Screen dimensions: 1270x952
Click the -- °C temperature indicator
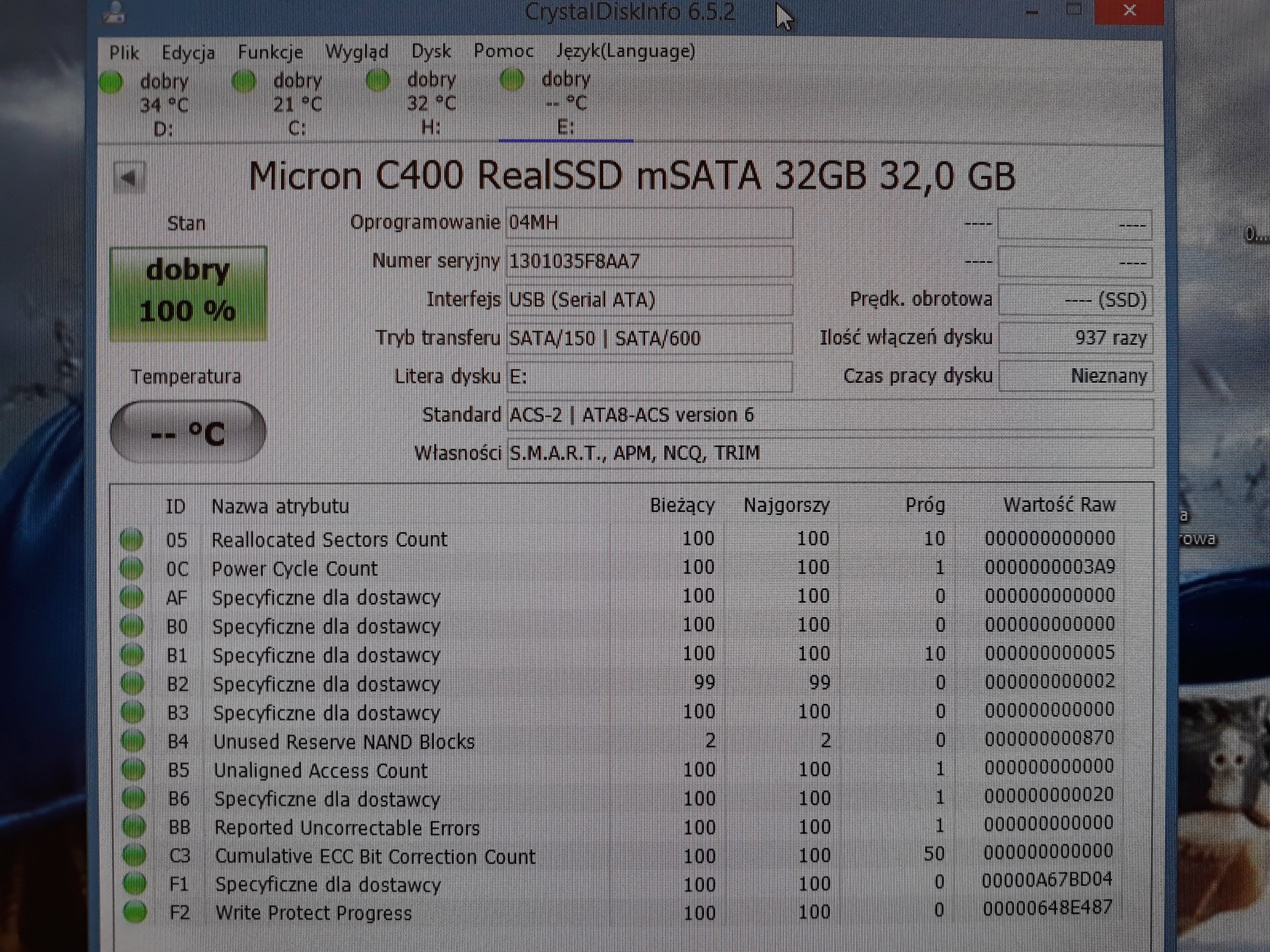(188, 431)
